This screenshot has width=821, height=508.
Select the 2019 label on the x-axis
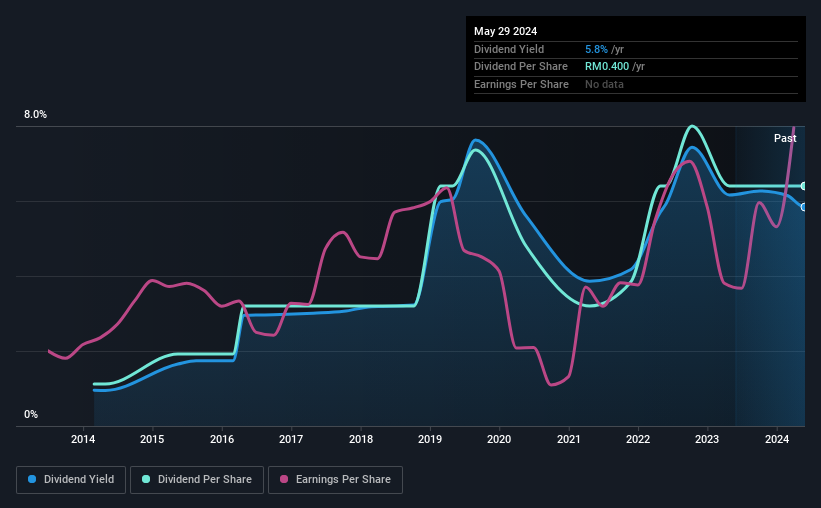[430, 439]
